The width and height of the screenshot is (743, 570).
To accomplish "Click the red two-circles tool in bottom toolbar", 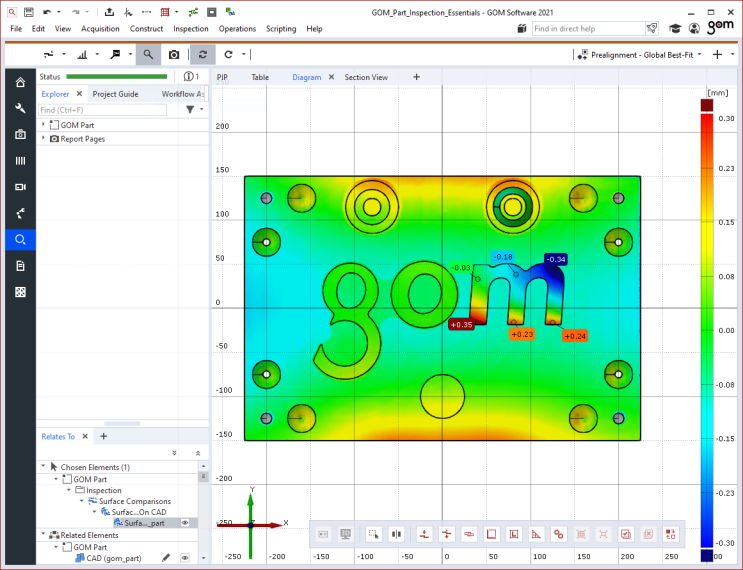I will pyautogui.click(x=559, y=534).
